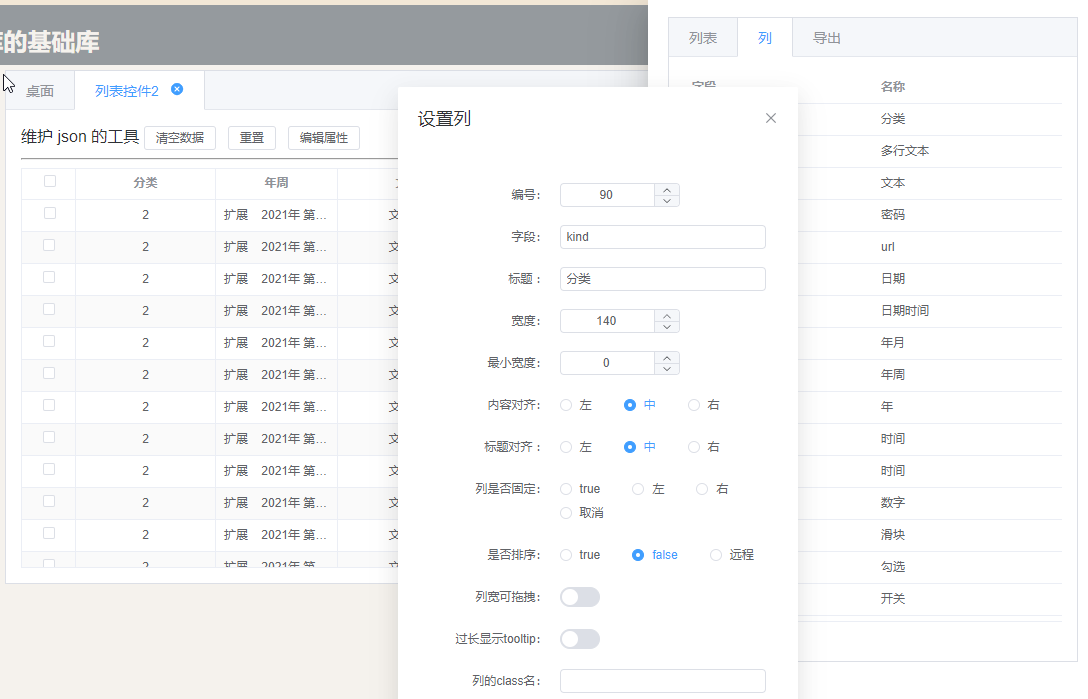Increase the 最小宽度 value
Viewport: 1088px width, 699px height.
point(666,358)
